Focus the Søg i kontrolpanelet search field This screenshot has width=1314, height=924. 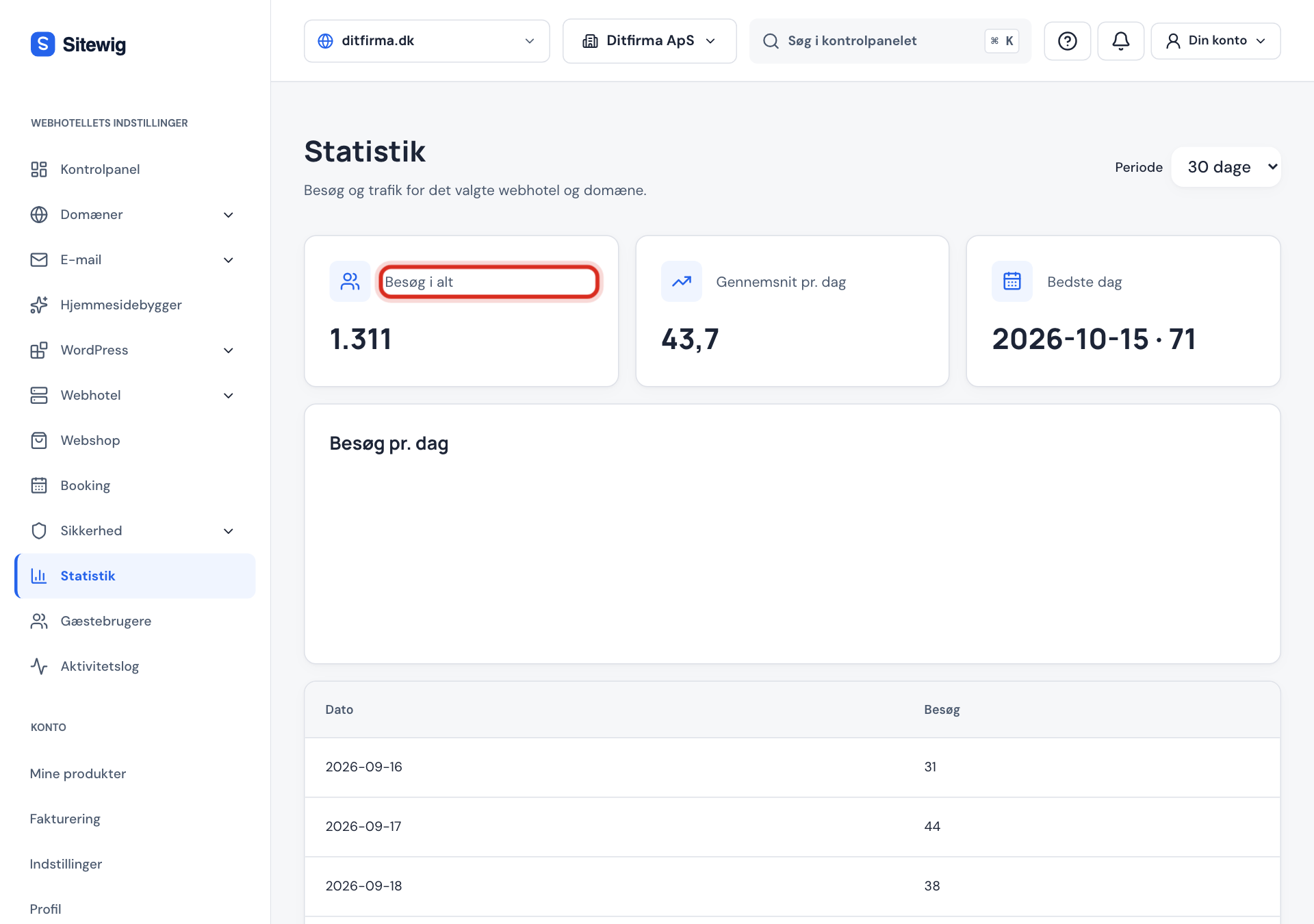click(x=890, y=41)
